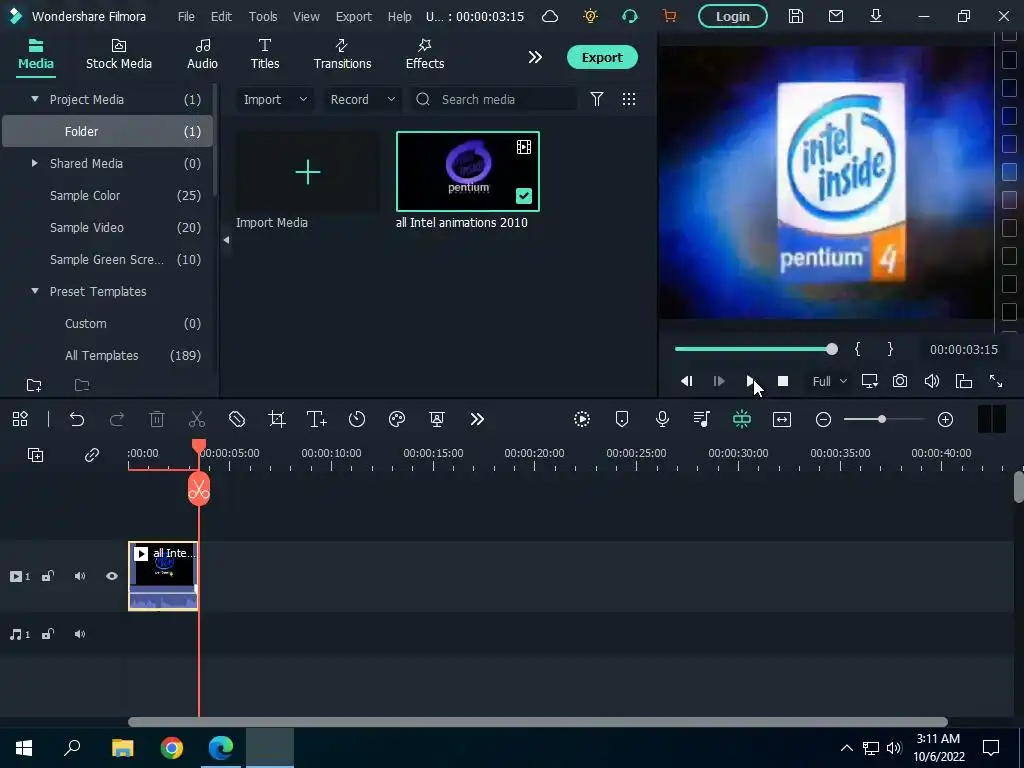
Task: Show more tabs with double chevron
Action: [535, 57]
